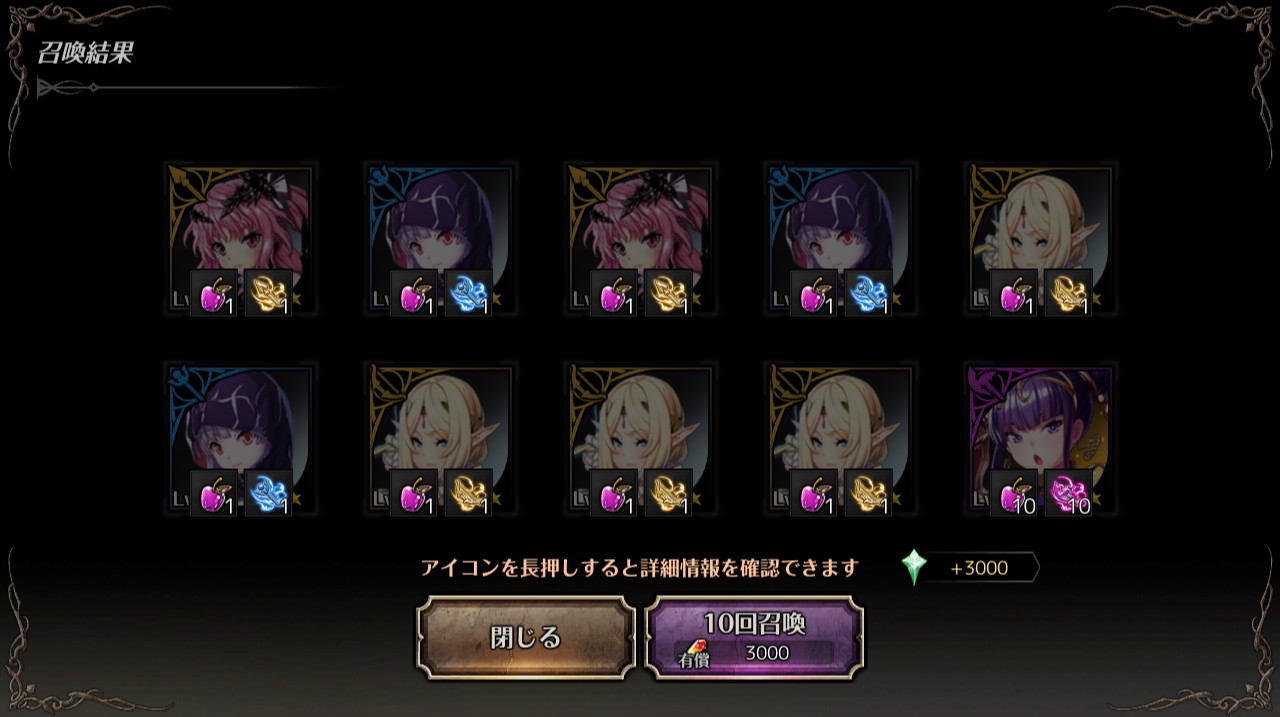This screenshot has width=1280, height=717.
Task: Select the middle pink-haired character portrait
Action: click(x=640, y=240)
